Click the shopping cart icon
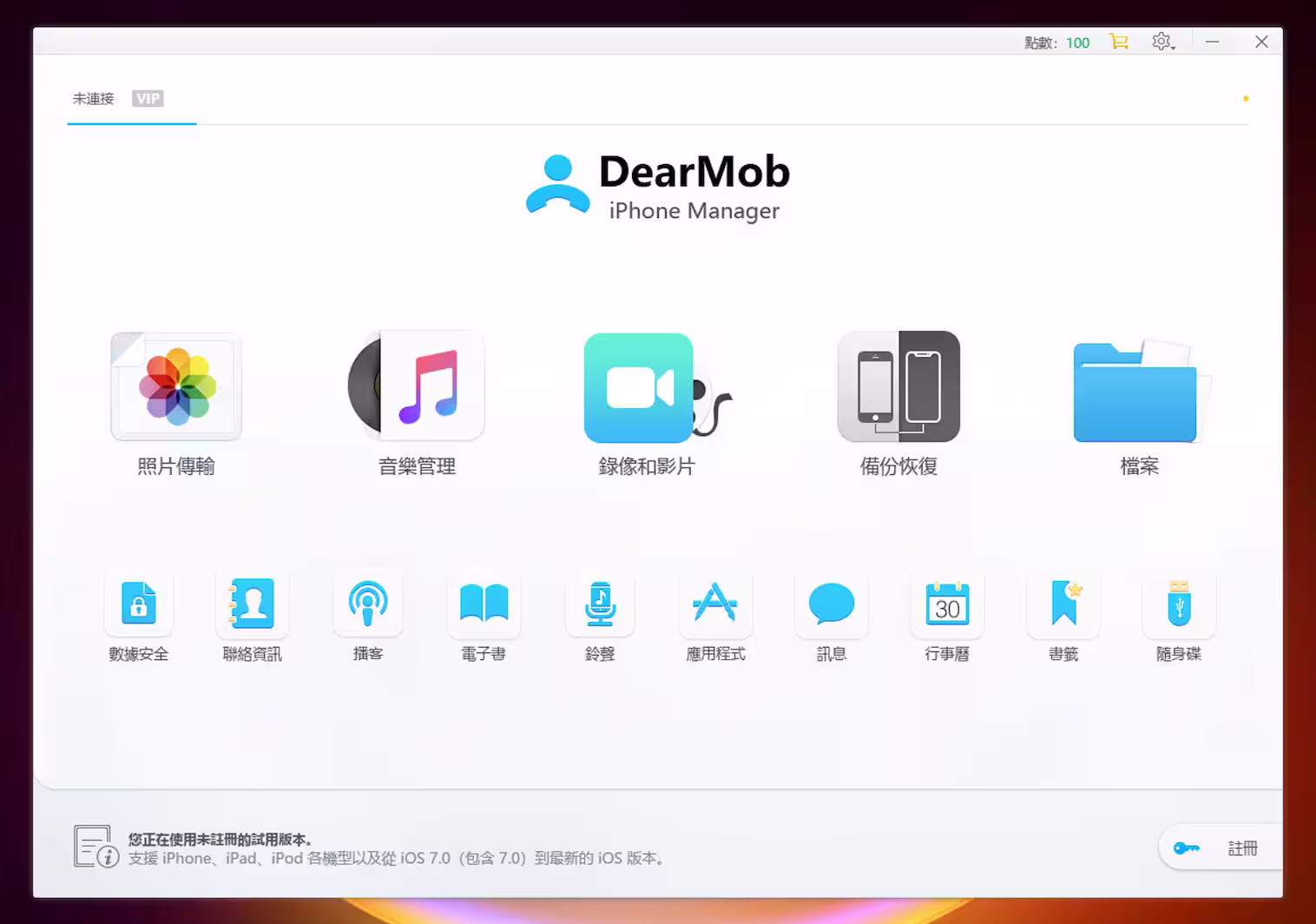Image resolution: width=1316 pixels, height=924 pixels. [x=1119, y=42]
